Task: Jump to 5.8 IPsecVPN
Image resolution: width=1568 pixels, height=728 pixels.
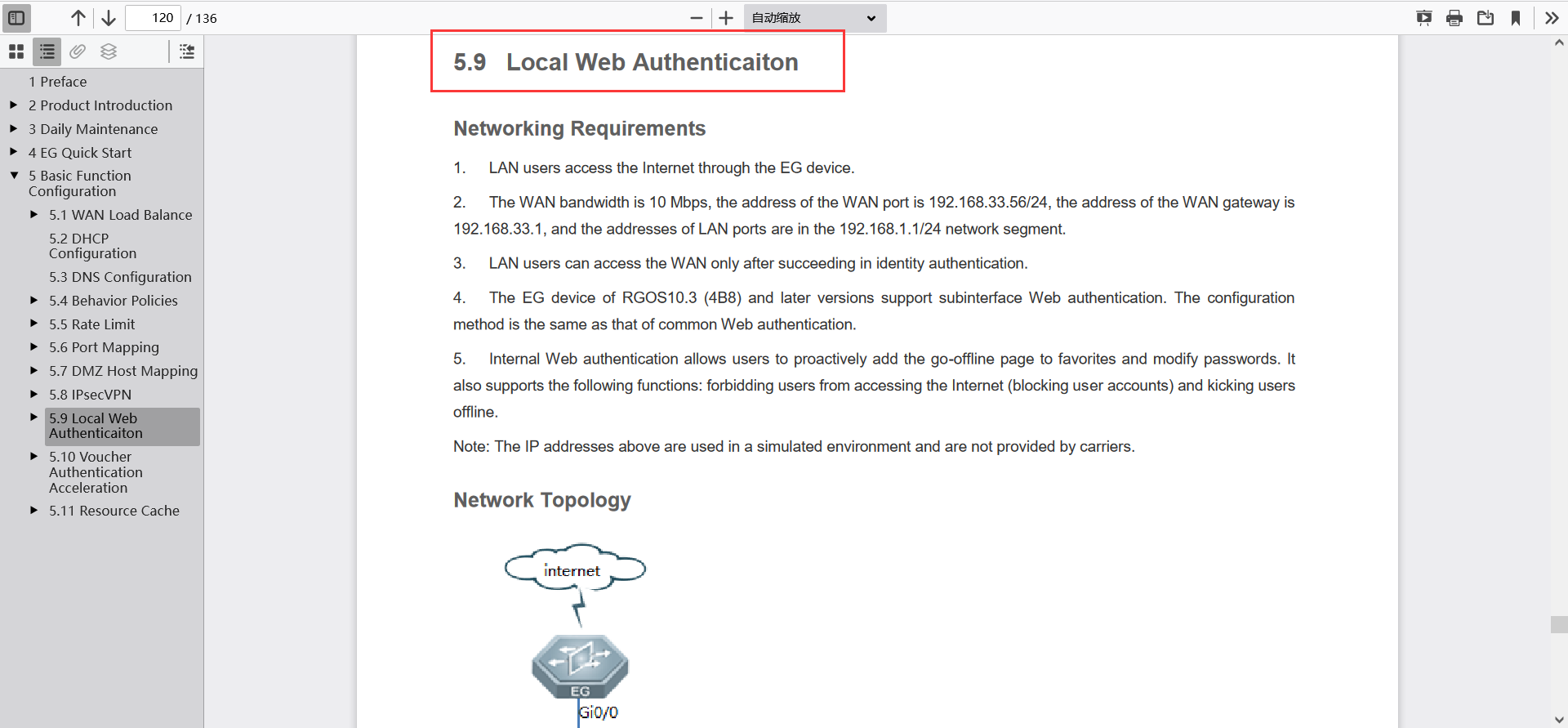Action: tap(90, 395)
